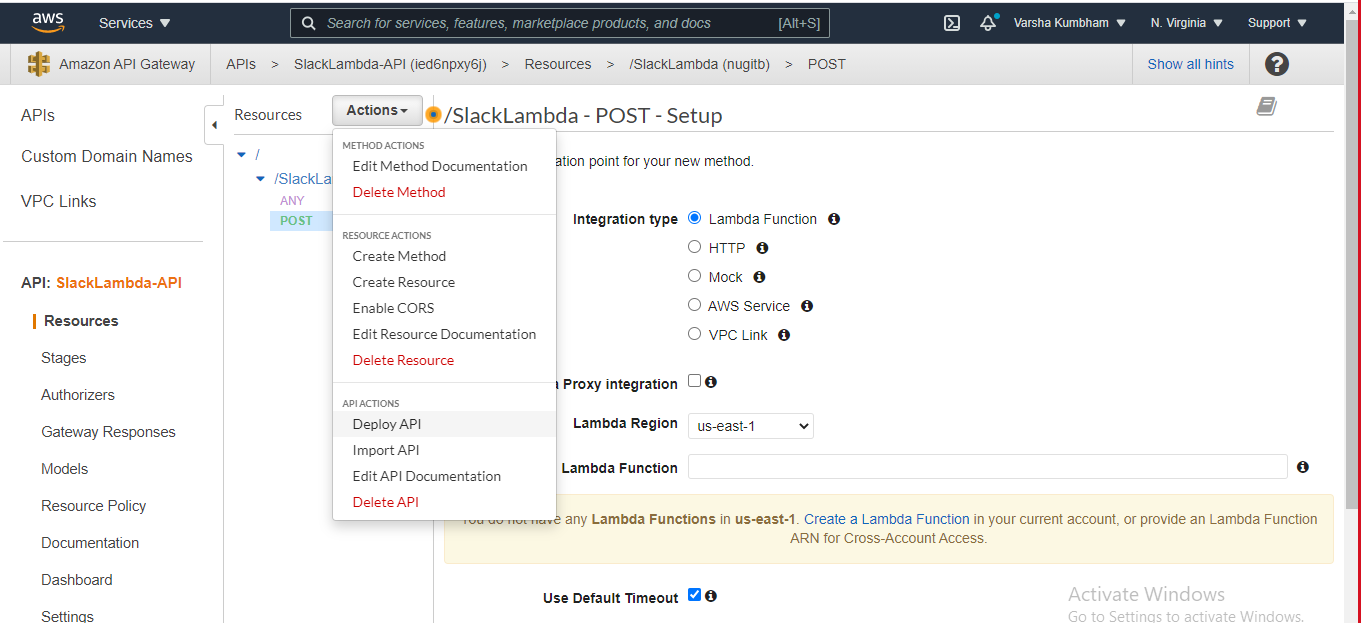The image size is (1361, 623).
Task: Choose Delete API from menu
Action: (385, 502)
